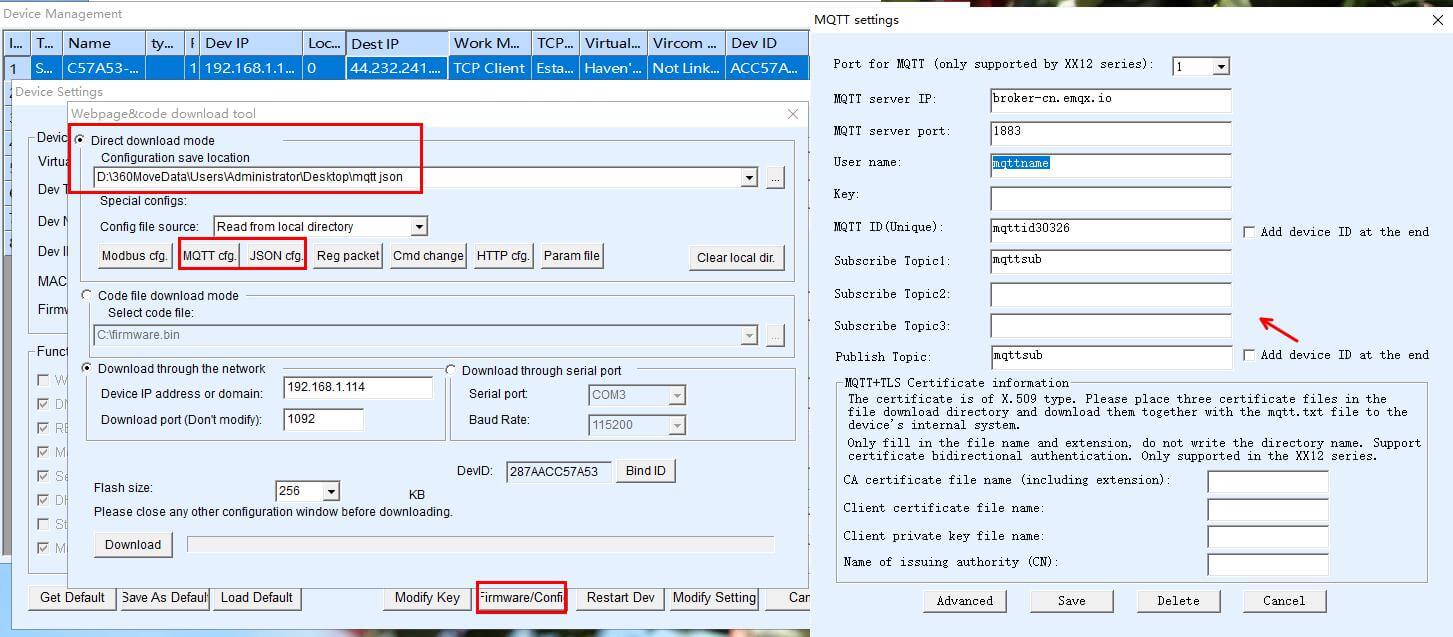Tick Add device ID beside Publish Topic
Image resolution: width=1453 pixels, height=637 pixels.
point(1249,355)
